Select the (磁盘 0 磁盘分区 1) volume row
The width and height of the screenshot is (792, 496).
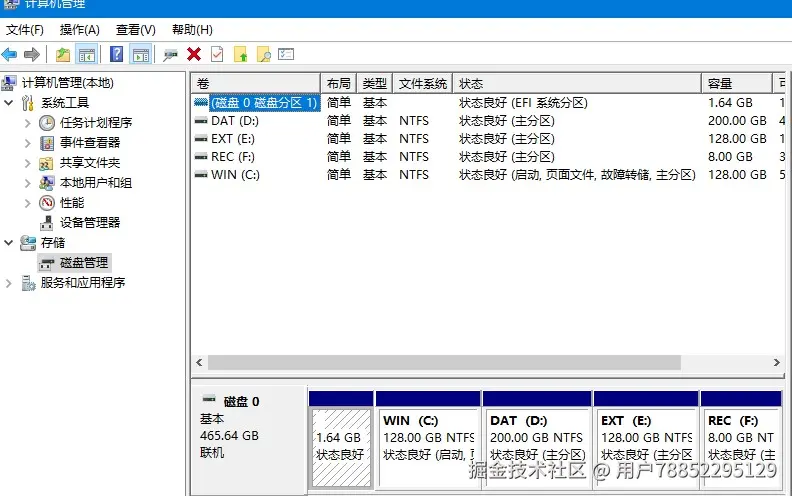pyautogui.click(x=488, y=103)
